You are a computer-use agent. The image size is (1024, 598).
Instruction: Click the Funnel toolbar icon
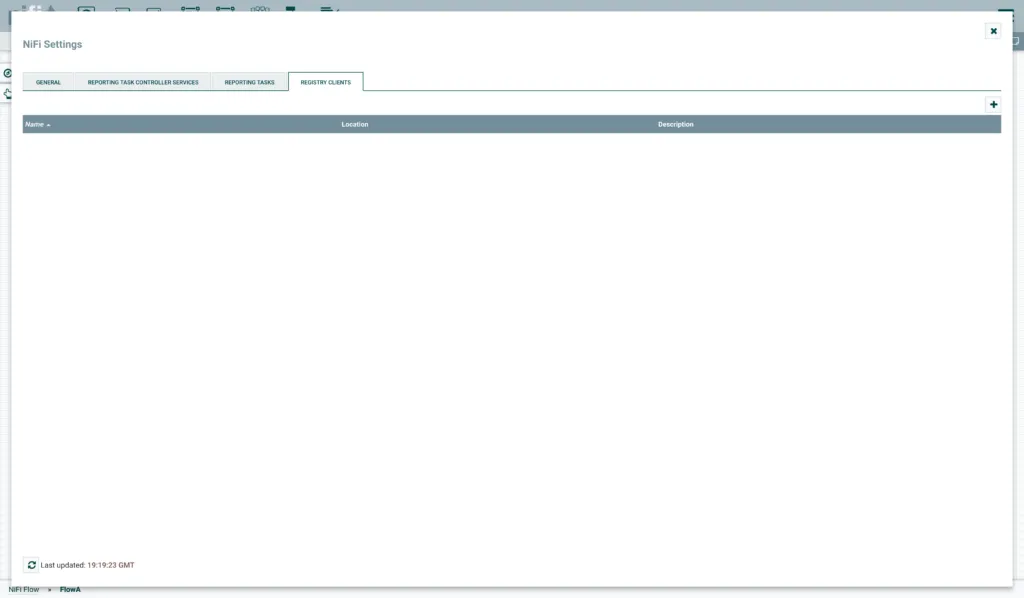[260, 9]
